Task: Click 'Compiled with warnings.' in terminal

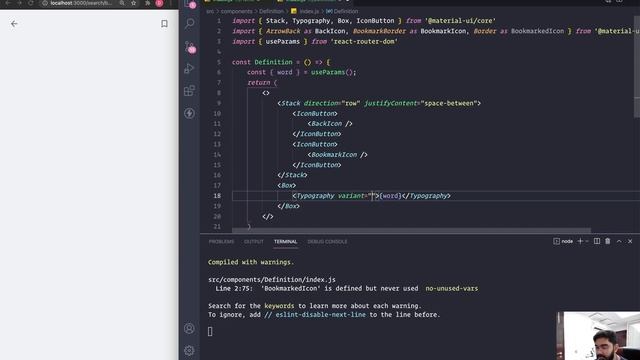Action: [x=251, y=262]
